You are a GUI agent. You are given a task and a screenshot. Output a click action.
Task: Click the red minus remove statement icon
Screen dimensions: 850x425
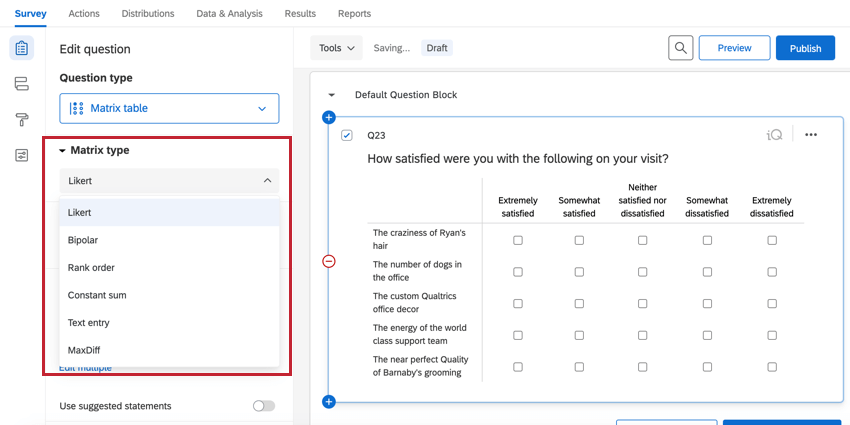coord(329,261)
